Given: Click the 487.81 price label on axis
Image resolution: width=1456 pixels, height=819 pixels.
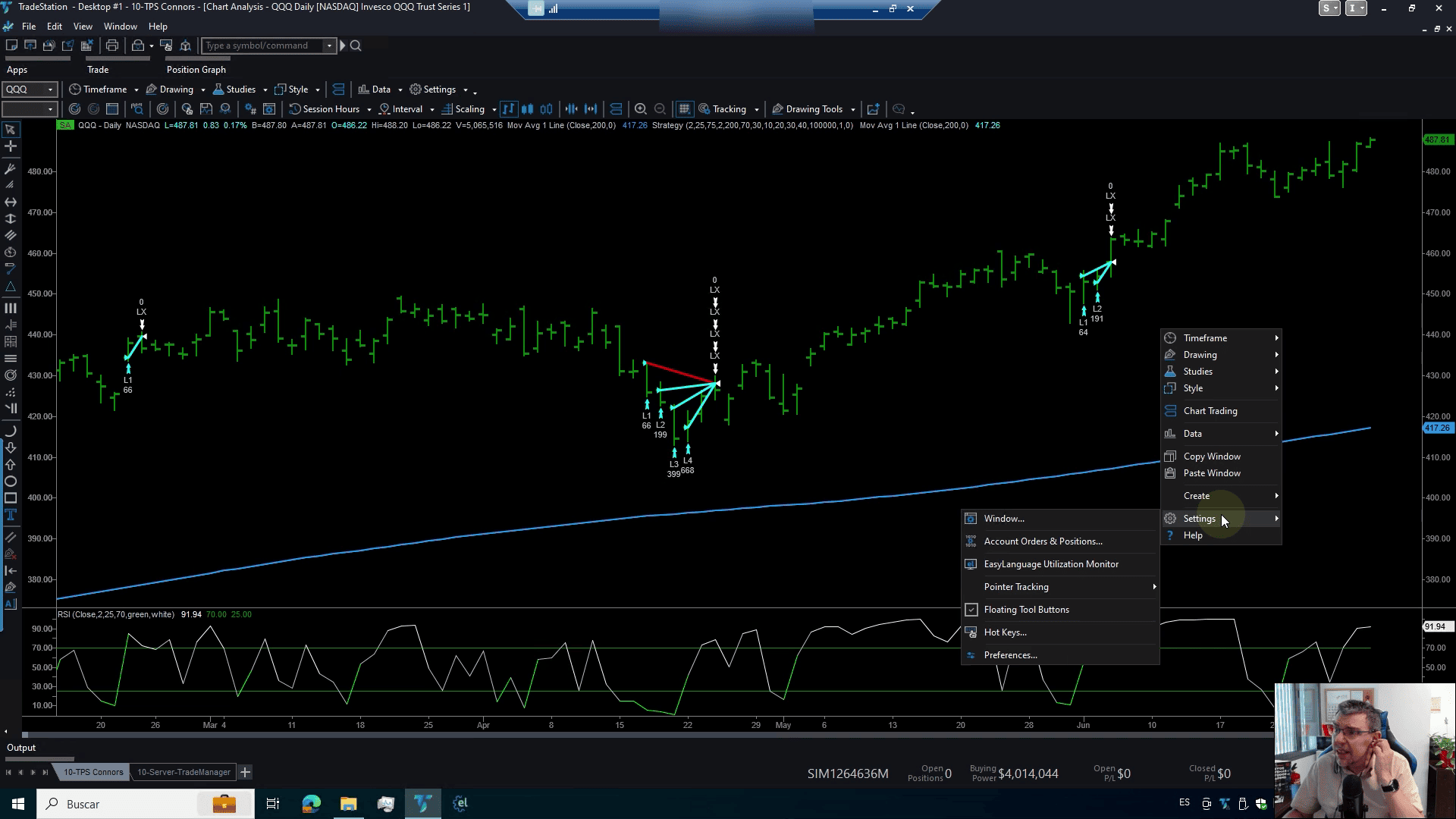Looking at the screenshot, I should (x=1437, y=140).
